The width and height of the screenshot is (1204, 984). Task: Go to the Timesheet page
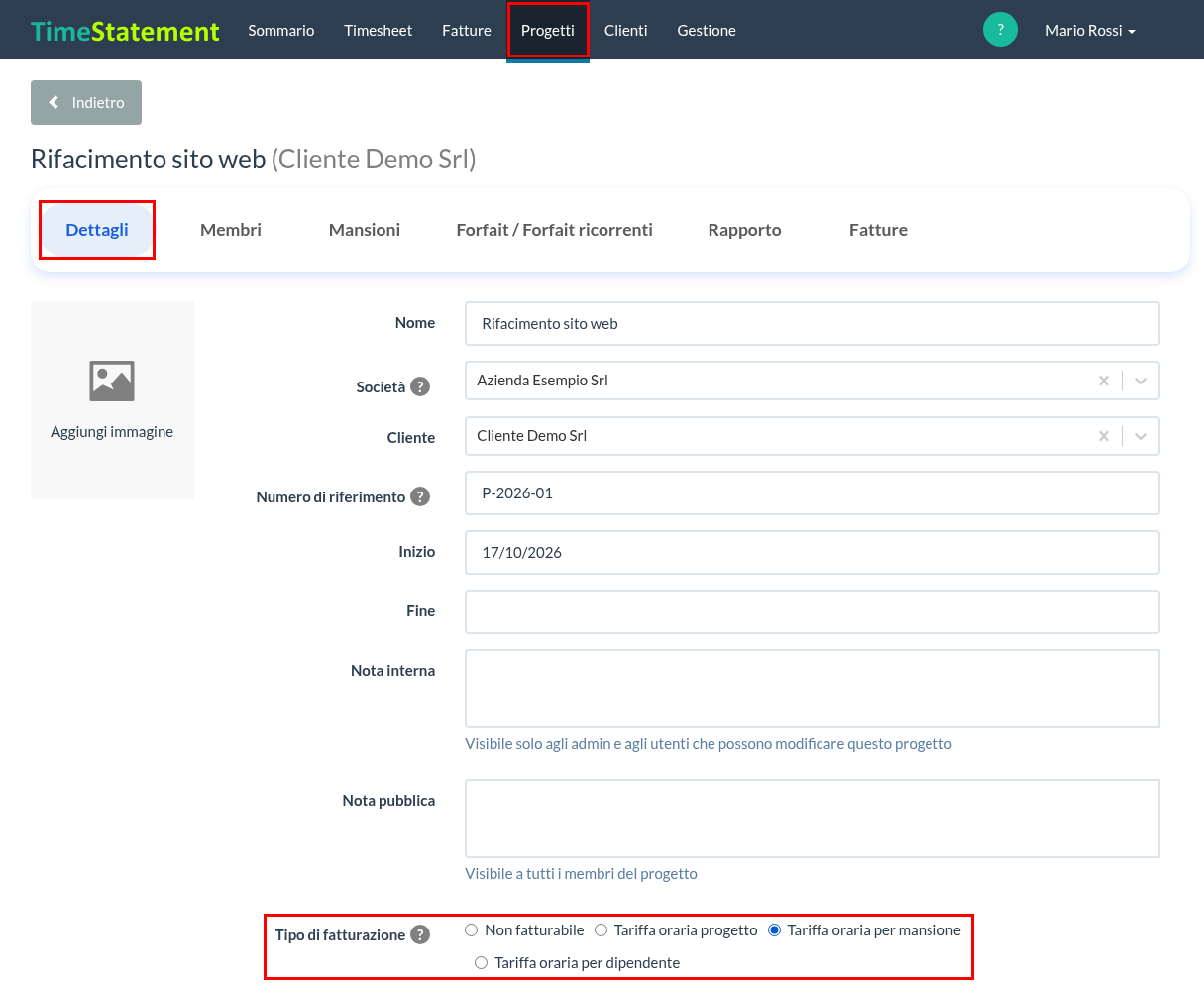point(379,31)
